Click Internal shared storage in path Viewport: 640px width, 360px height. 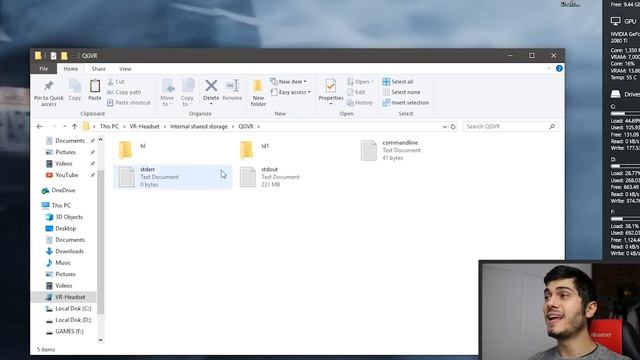199,127
